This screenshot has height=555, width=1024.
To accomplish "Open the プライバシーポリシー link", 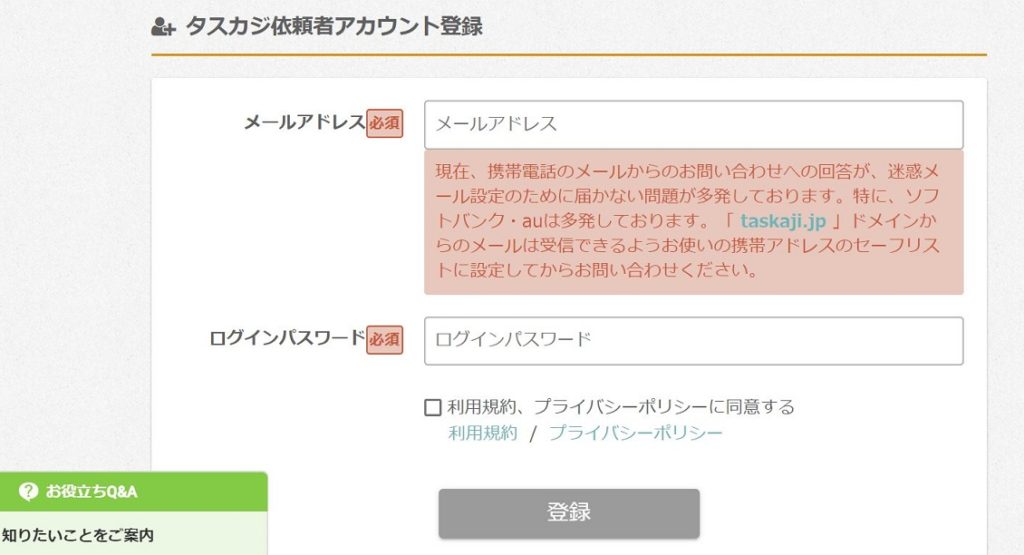I will (x=635, y=433).
